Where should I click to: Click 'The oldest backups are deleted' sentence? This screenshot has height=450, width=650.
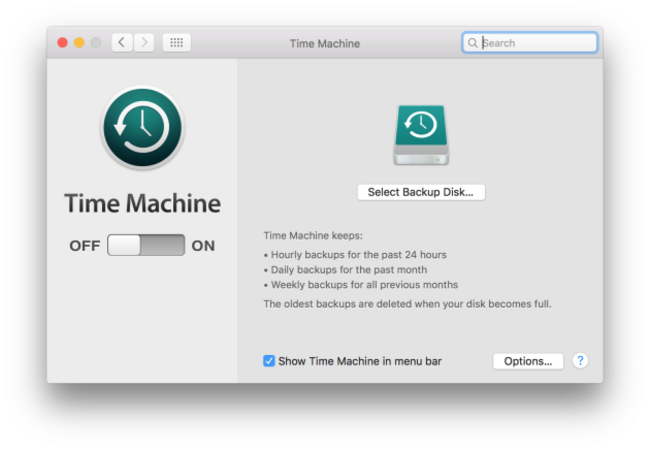pyautogui.click(x=407, y=304)
